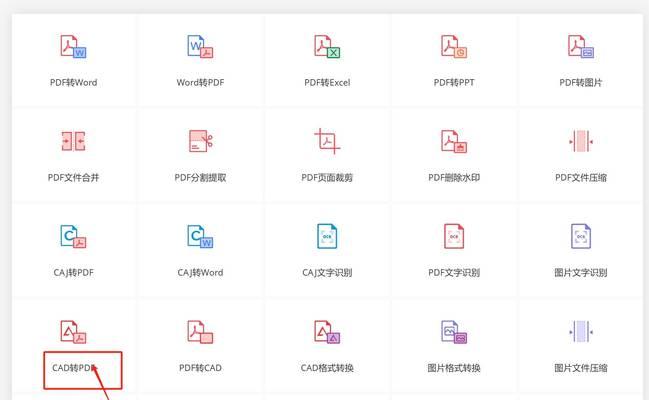Image resolution: width=649 pixels, height=400 pixels.
Task: Click the PDF转Word label
Action: 74,82
